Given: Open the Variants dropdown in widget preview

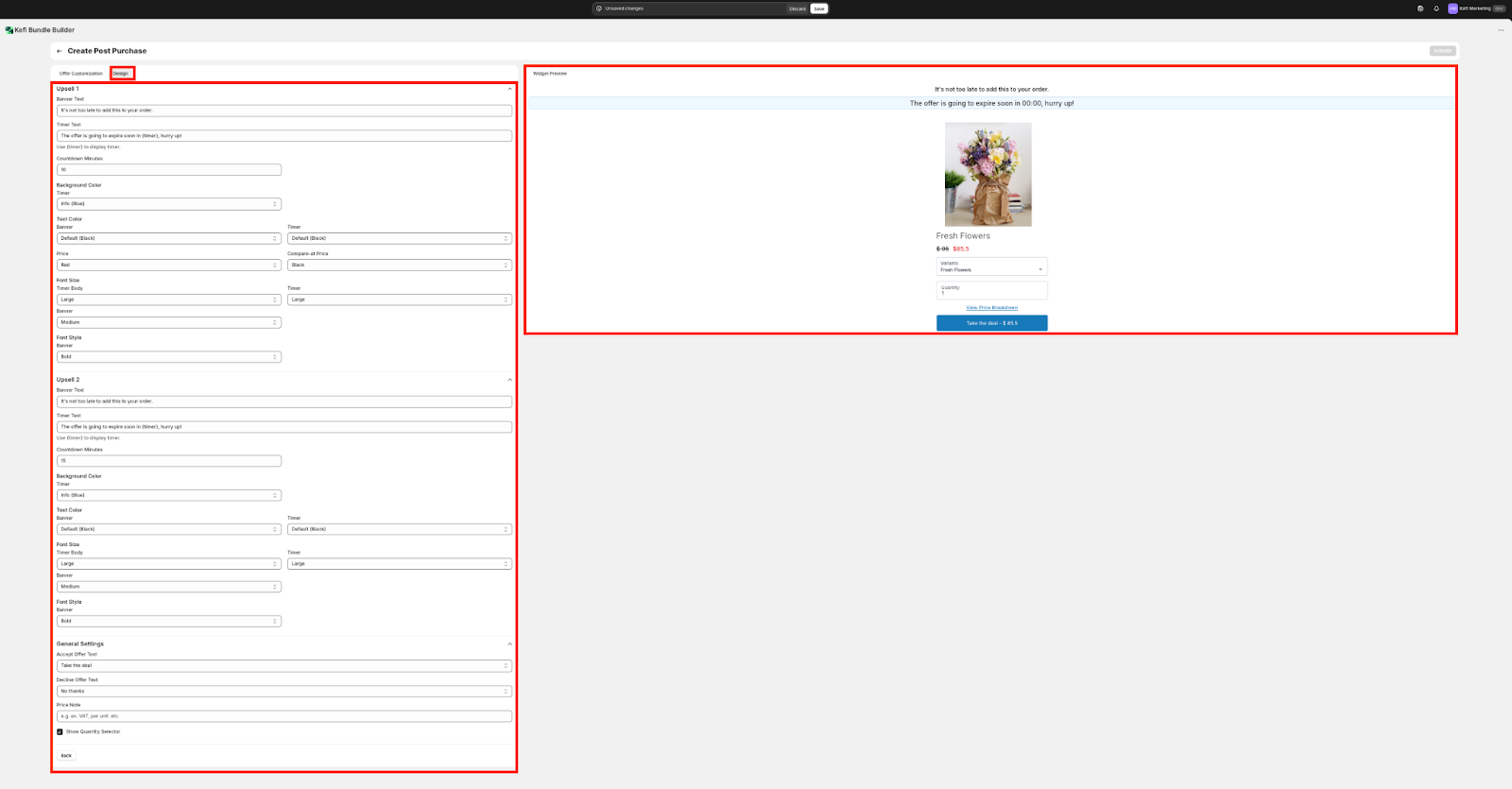Looking at the screenshot, I should 991,266.
